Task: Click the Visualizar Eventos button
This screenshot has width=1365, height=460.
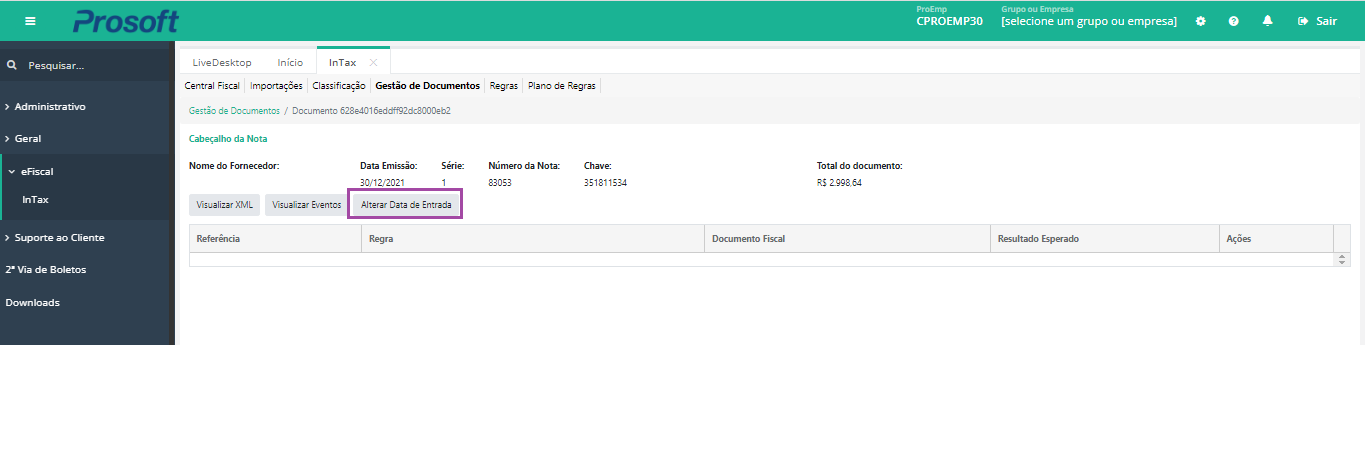Action: point(307,204)
